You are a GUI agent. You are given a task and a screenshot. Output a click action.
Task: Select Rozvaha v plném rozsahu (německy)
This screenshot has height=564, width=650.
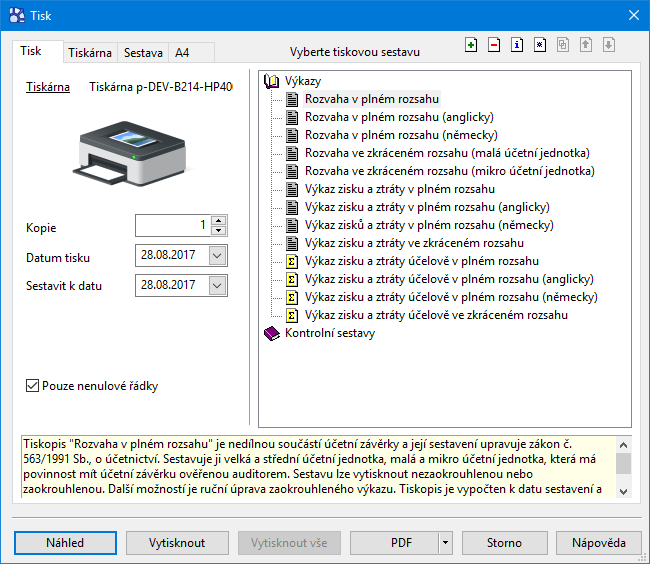[x=401, y=135]
